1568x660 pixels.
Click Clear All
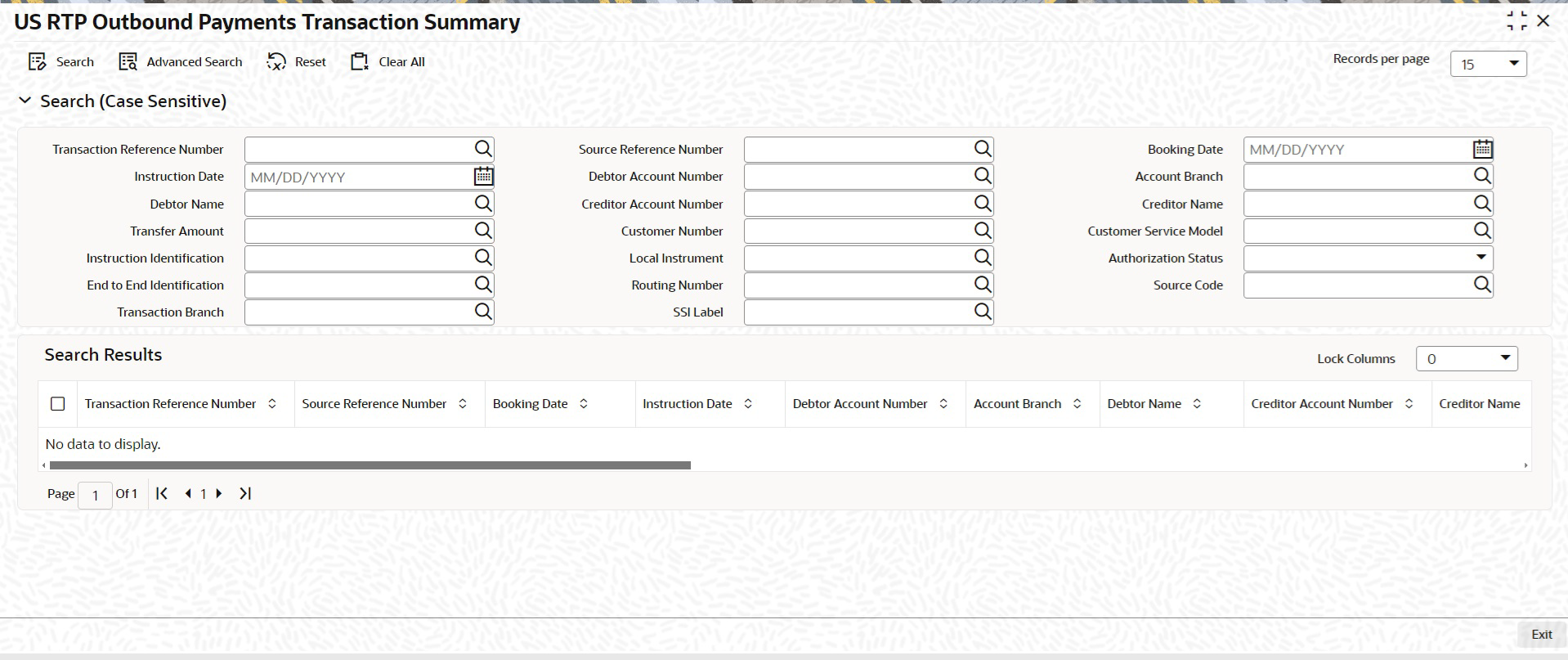click(x=388, y=62)
